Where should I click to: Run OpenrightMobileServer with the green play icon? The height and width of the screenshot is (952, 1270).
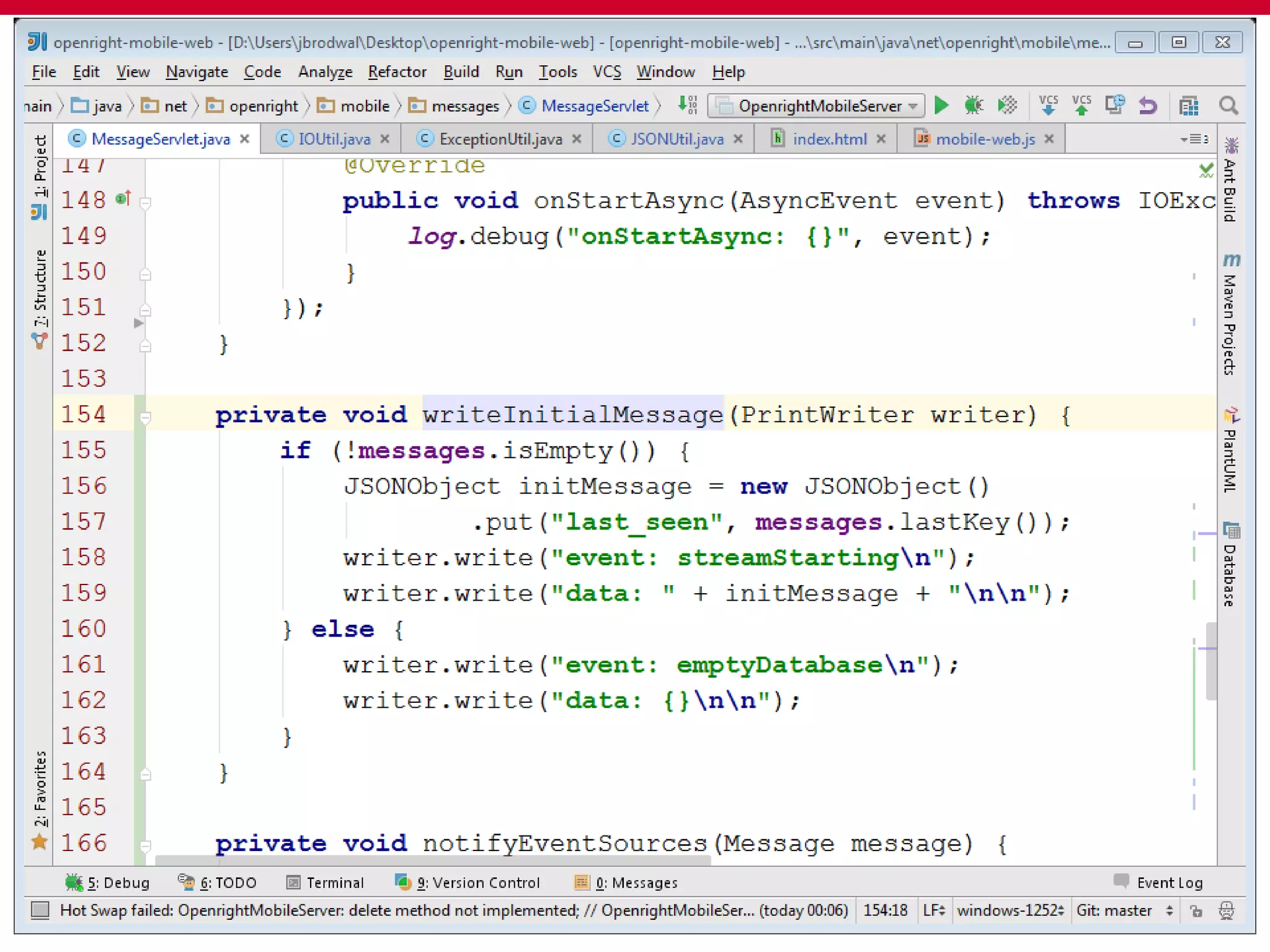(941, 106)
